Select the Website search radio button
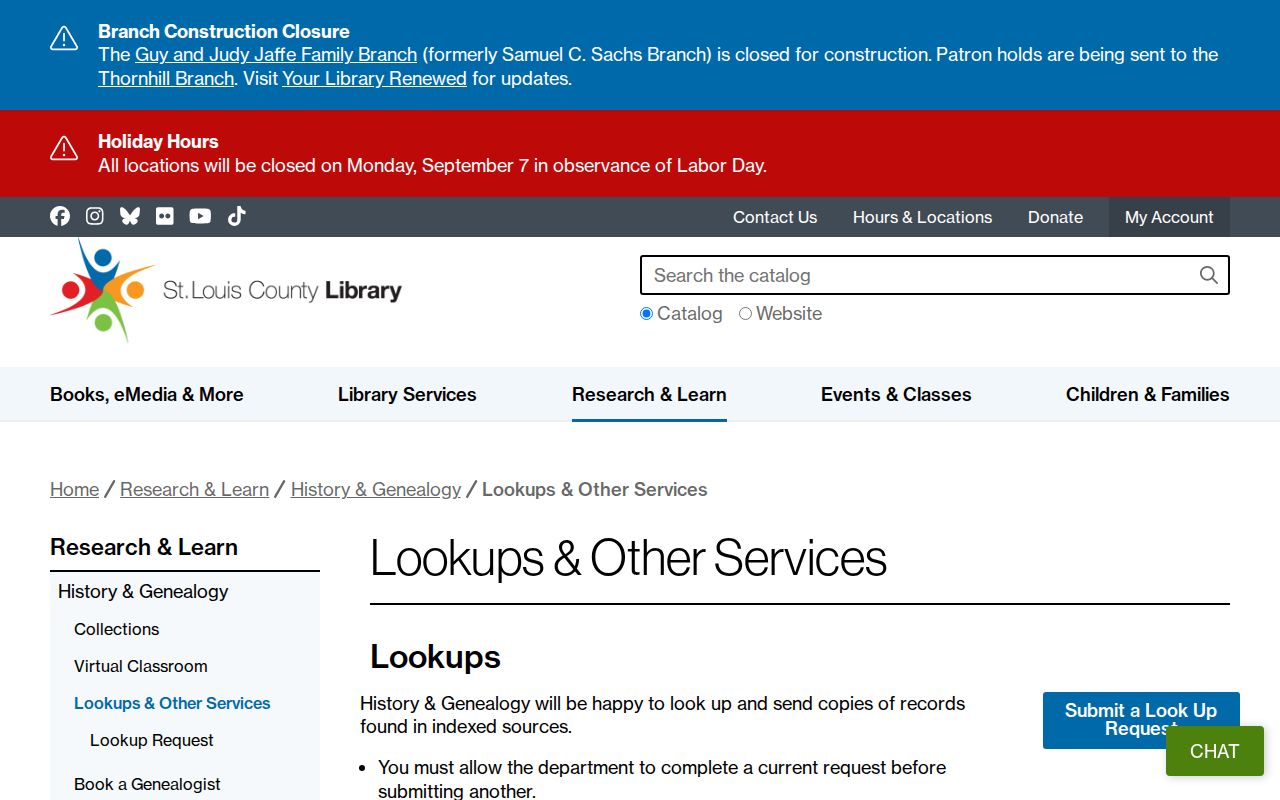Screen dimensions: 1280x800 pyautogui.click(x=745, y=314)
